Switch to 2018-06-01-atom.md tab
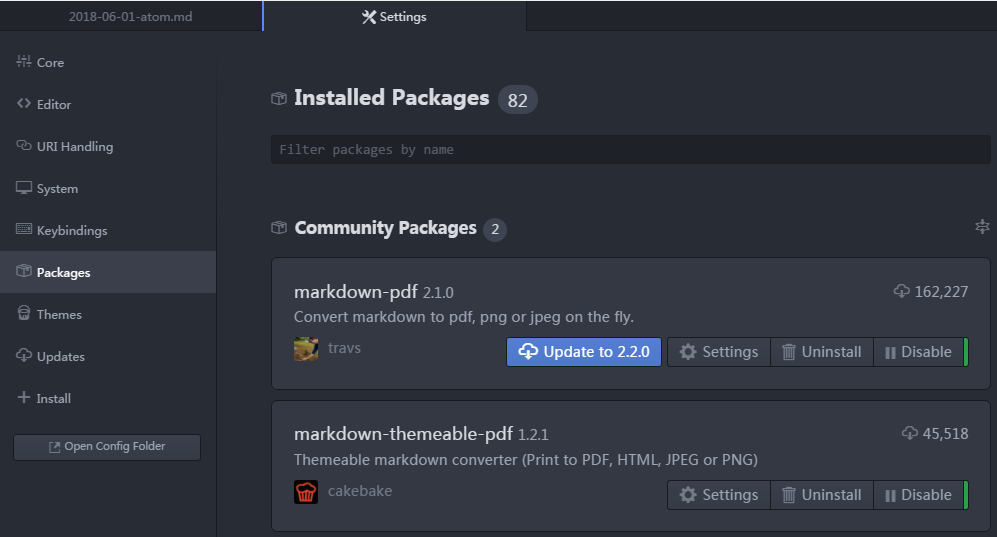The height and width of the screenshot is (537, 997). pyautogui.click(x=130, y=17)
